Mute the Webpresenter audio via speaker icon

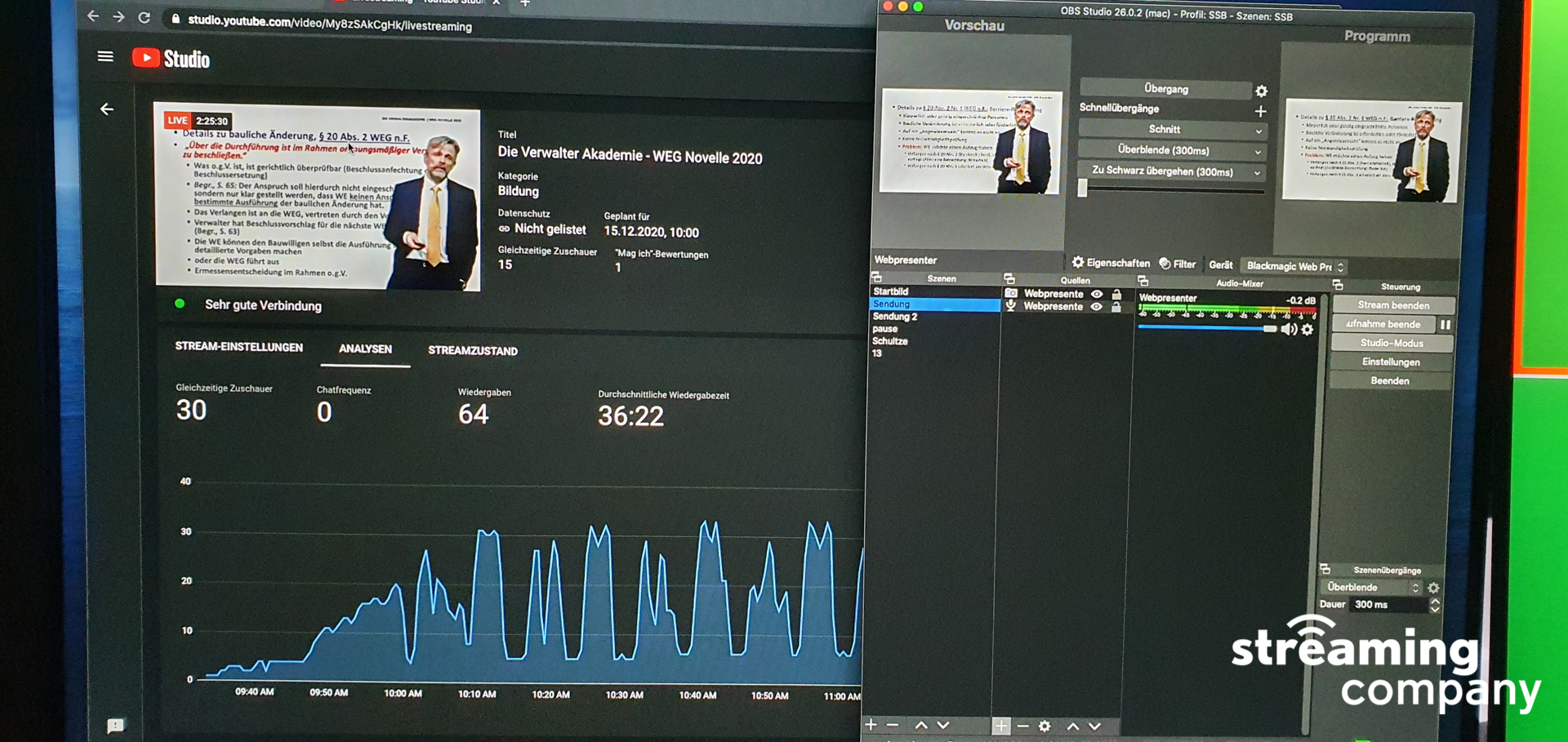pyautogui.click(x=1289, y=330)
